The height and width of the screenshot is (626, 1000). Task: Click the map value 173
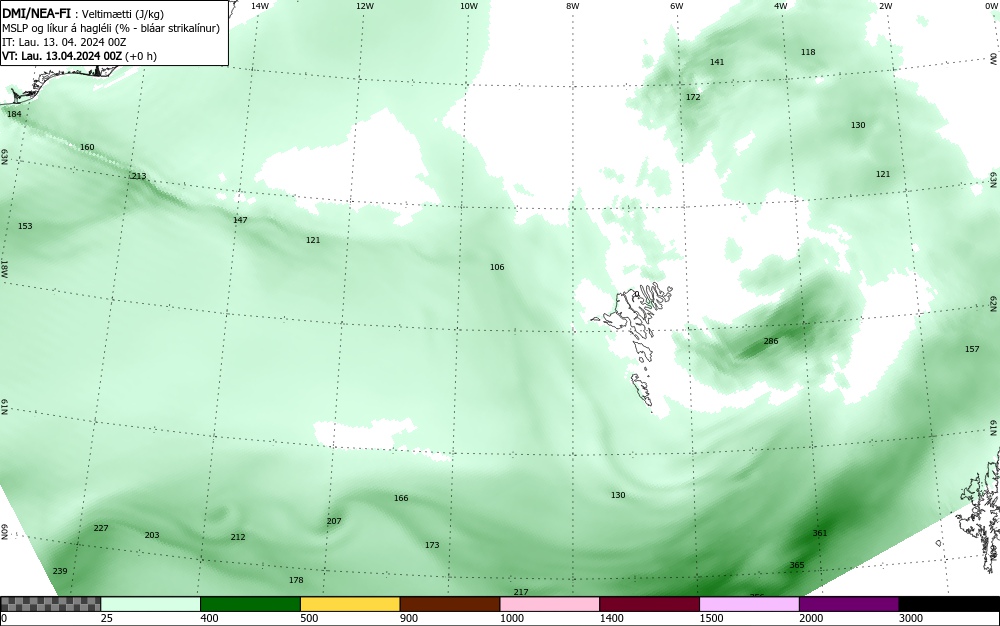pyautogui.click(x=432, y=545)
